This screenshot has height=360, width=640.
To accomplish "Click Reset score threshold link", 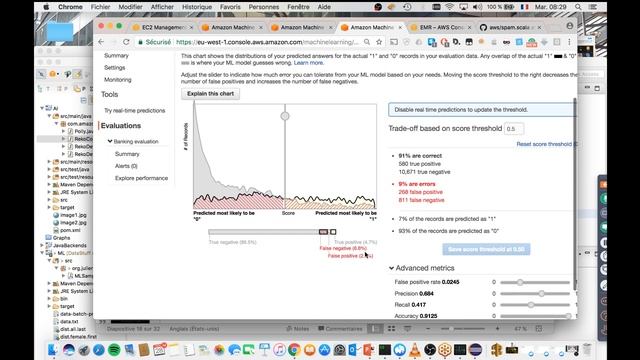I will point(544,144).
